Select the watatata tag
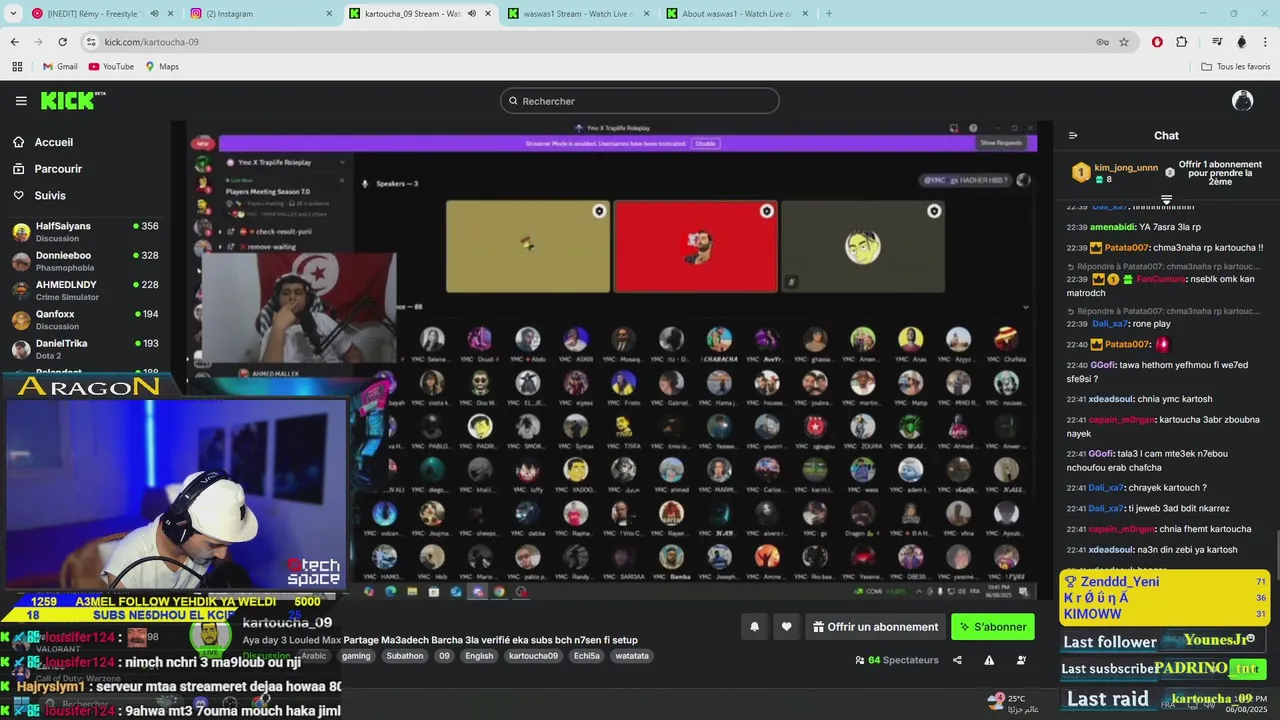Viewport: 1280px width, 720px height. click(632, 656)
